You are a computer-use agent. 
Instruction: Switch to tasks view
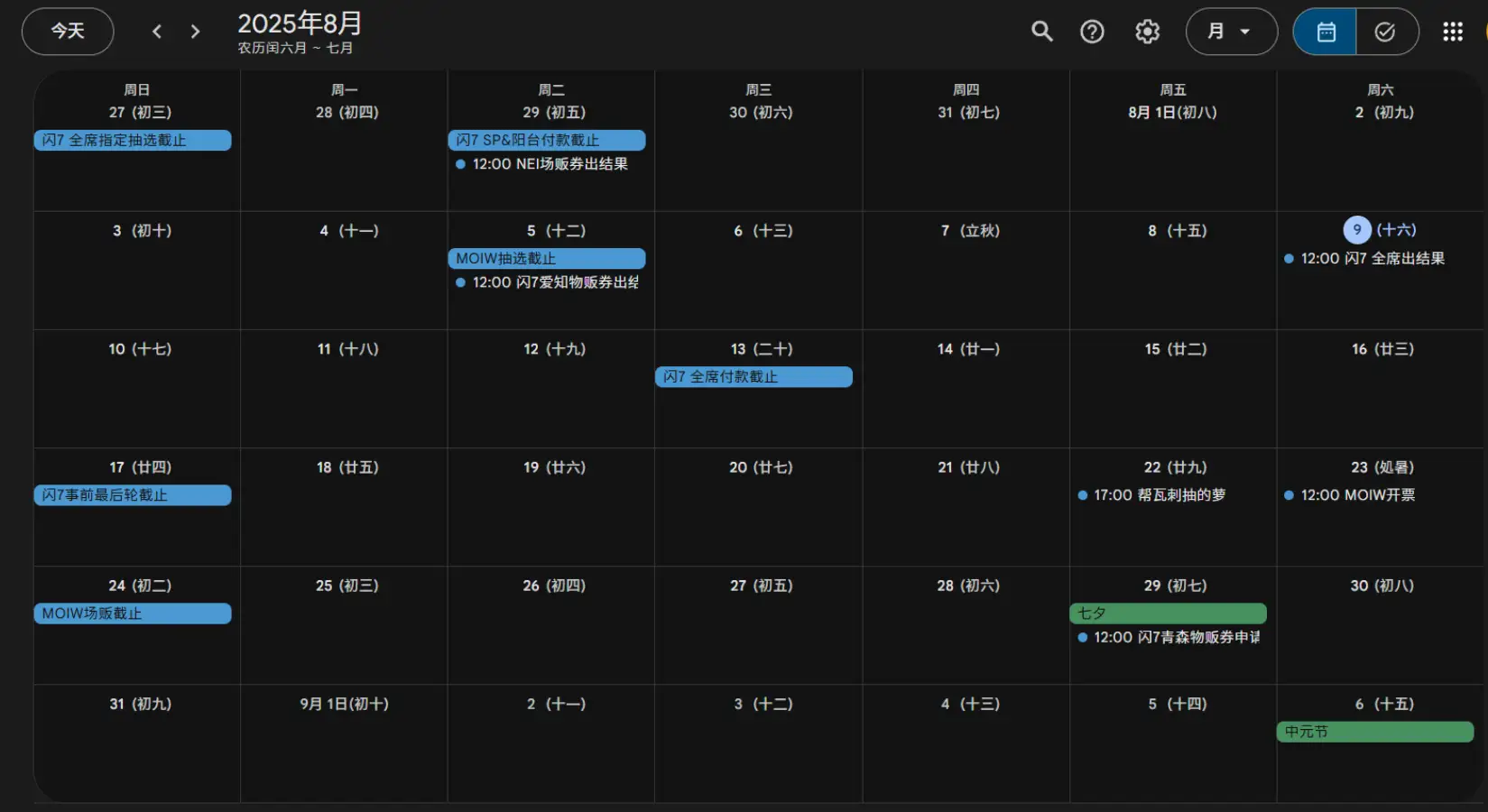1385,32
